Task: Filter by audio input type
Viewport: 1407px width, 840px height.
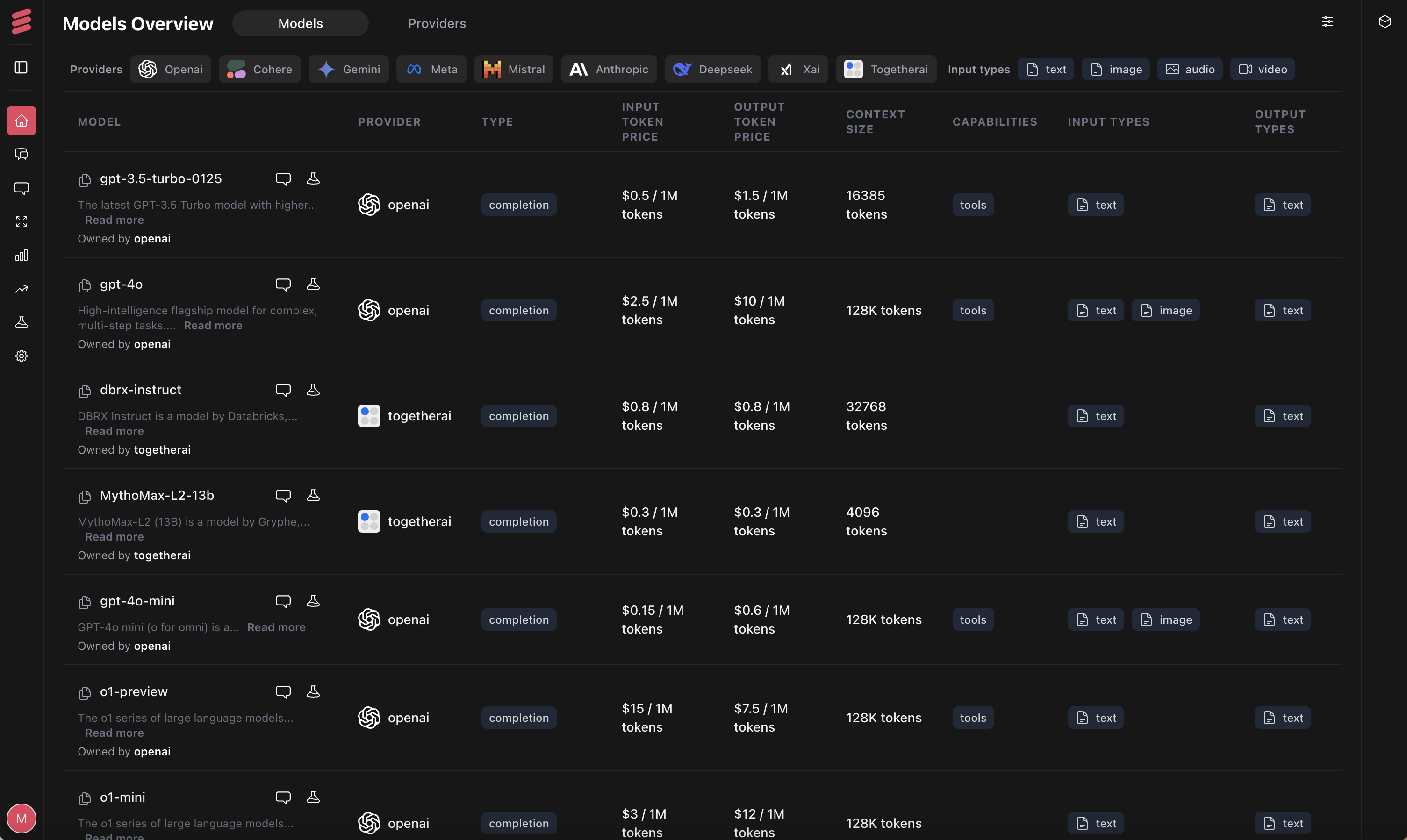Action: pos(1190,69)
